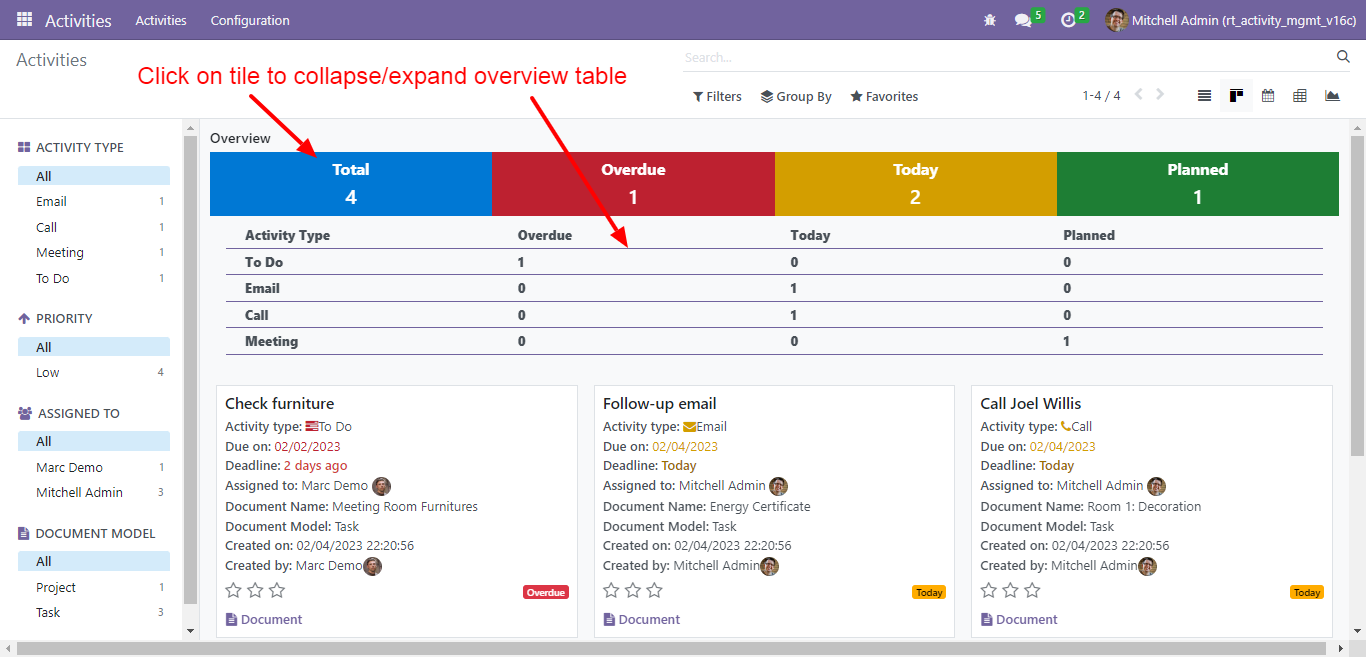Click second star on Call Joel Willis card

tap(1011, 590)
